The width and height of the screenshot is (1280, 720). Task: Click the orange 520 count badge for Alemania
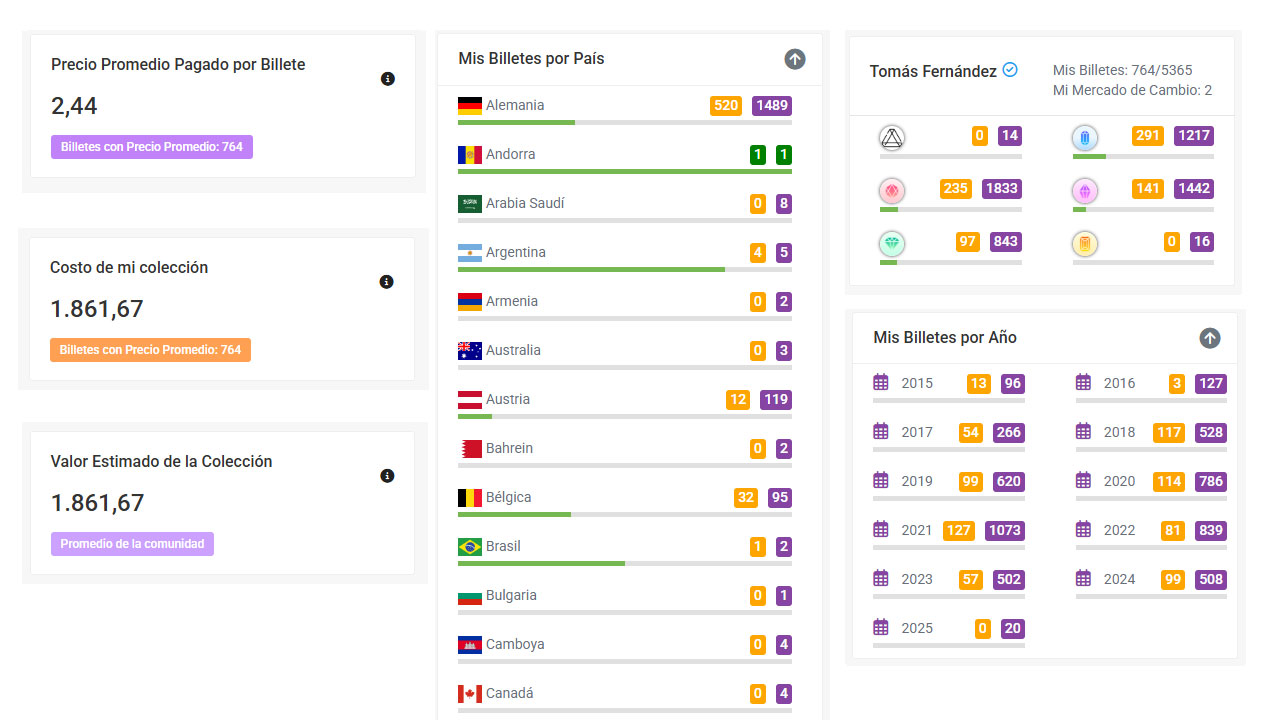pyautogui.click(x=726, y=106)
